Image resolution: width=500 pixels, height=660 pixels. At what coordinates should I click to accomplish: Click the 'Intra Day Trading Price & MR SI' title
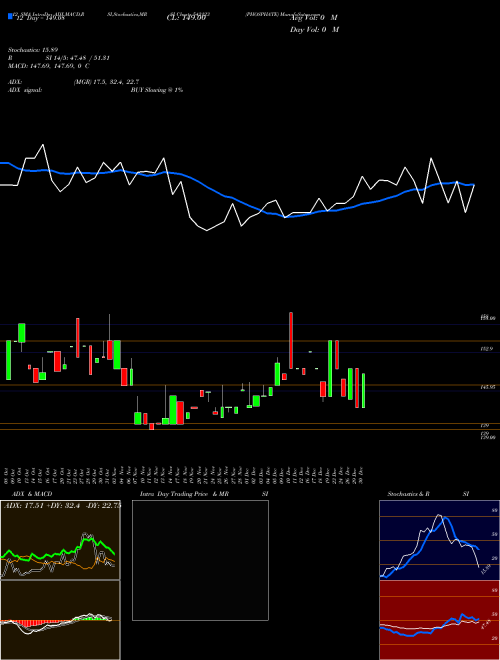(204, 494)
